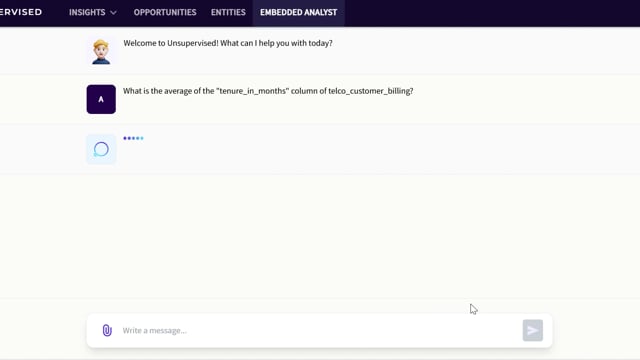
Task: Click the "tenure_in_months" column name text
Action: click(x=253, y=91)
